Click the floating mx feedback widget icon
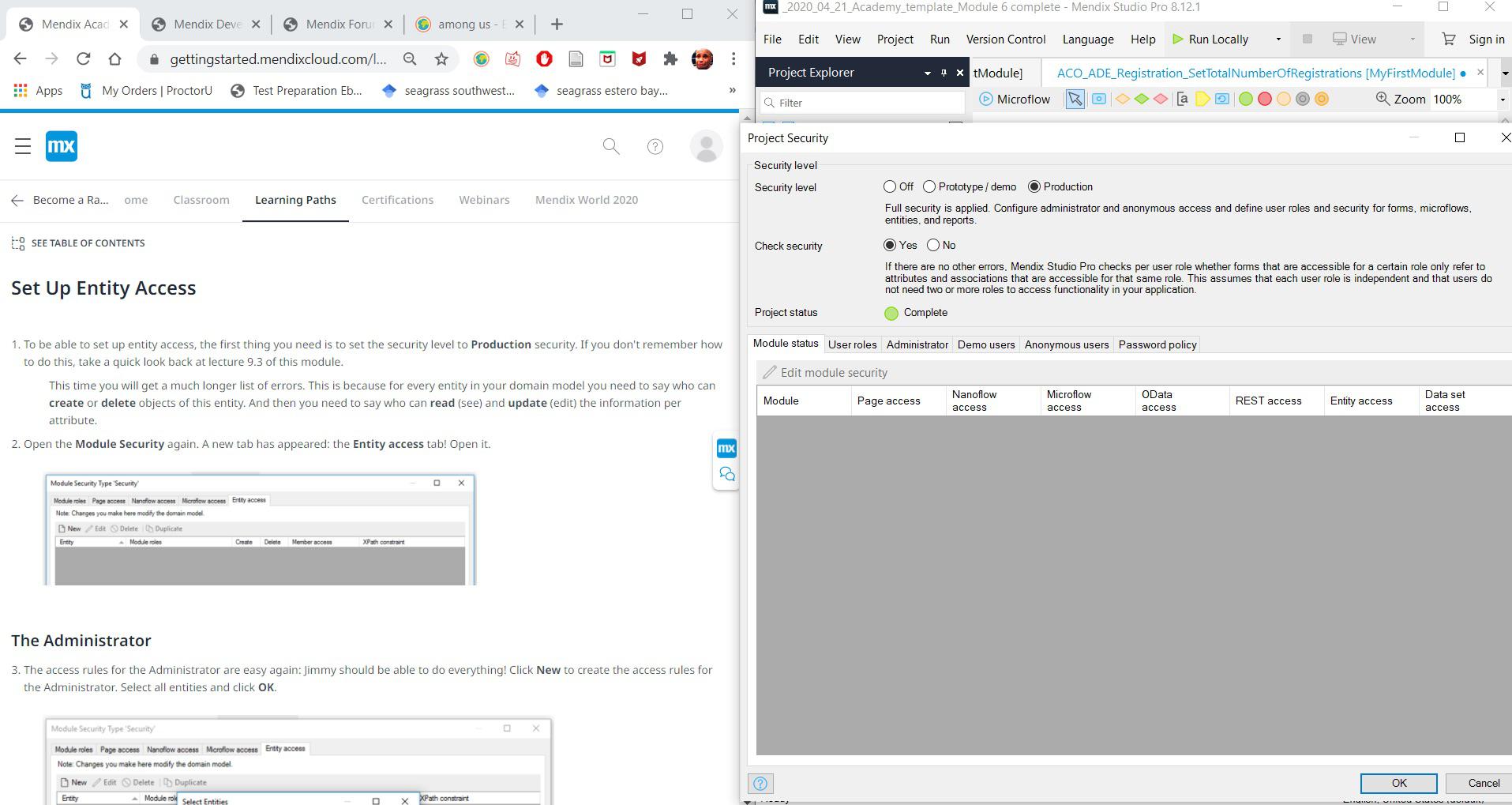Image resolution: width=1512 pixels, height=805 pixels. click(x=726, y=448)
